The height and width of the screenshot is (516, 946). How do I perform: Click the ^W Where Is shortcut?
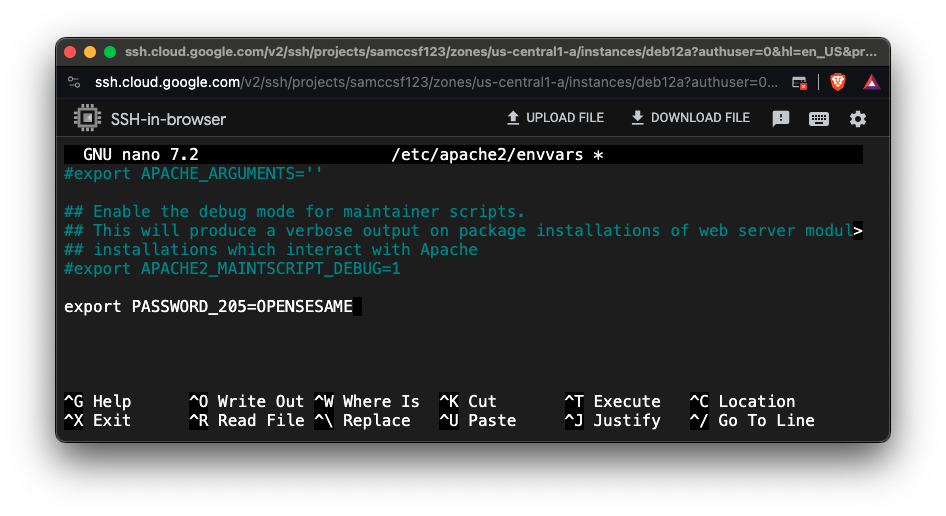367,401
